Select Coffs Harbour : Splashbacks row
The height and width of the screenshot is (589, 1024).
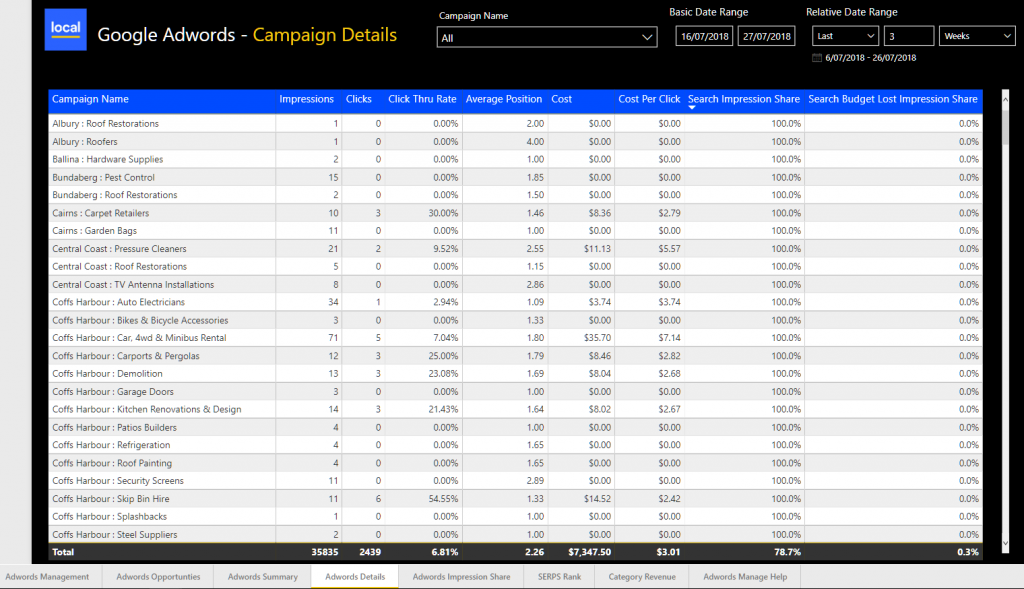tap(515, 517)
